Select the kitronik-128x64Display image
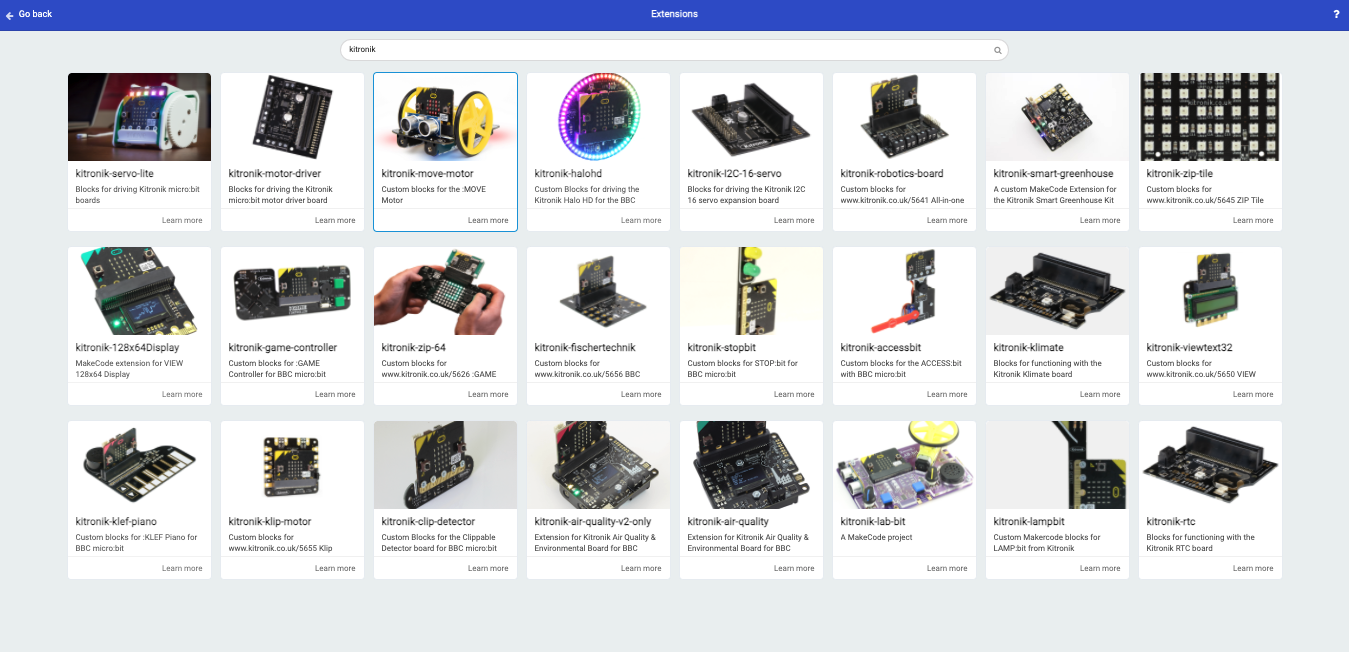The height and width of the screenshot is (652, 1349). 140,291
